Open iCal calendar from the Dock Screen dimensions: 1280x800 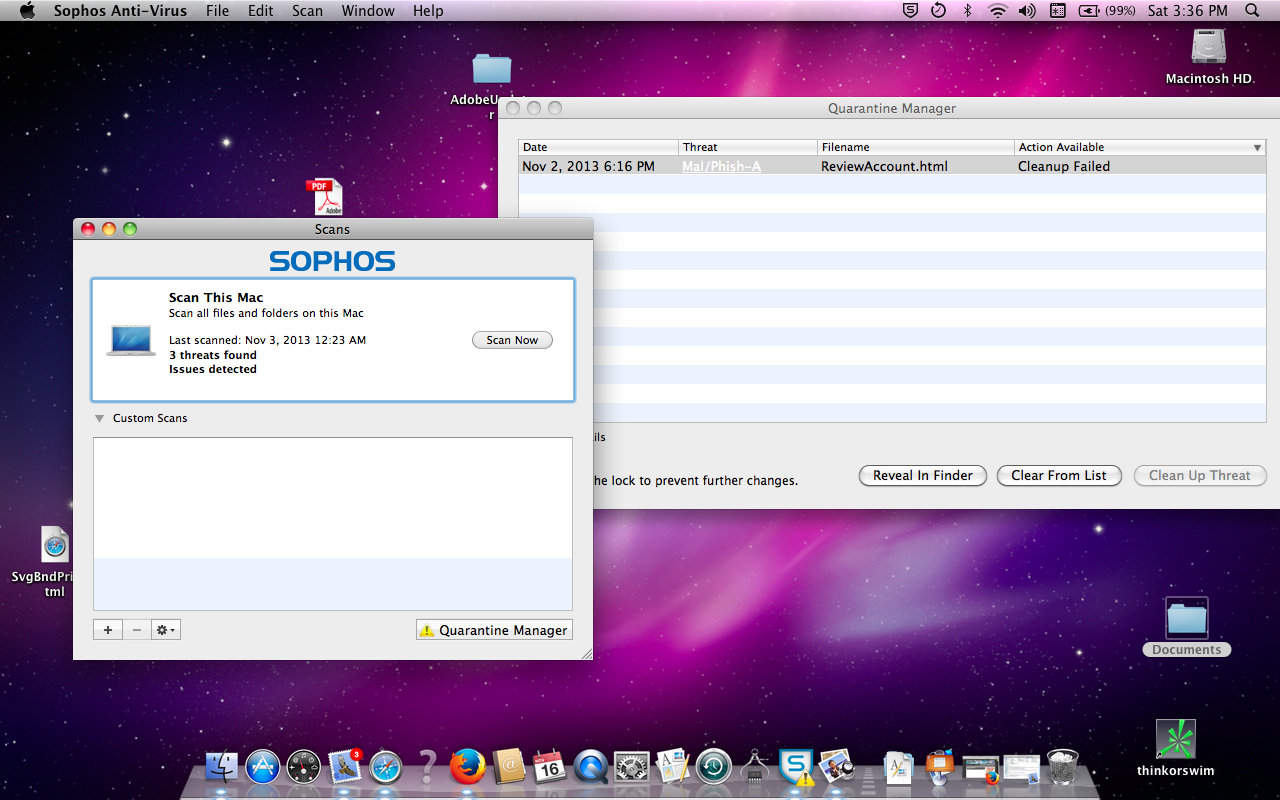coord(550,767)
